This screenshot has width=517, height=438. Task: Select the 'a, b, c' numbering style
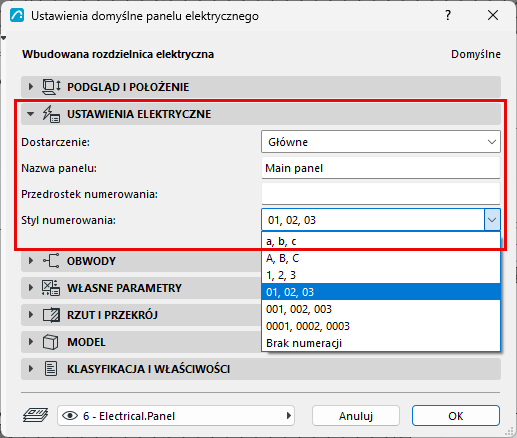pos(381,241)
